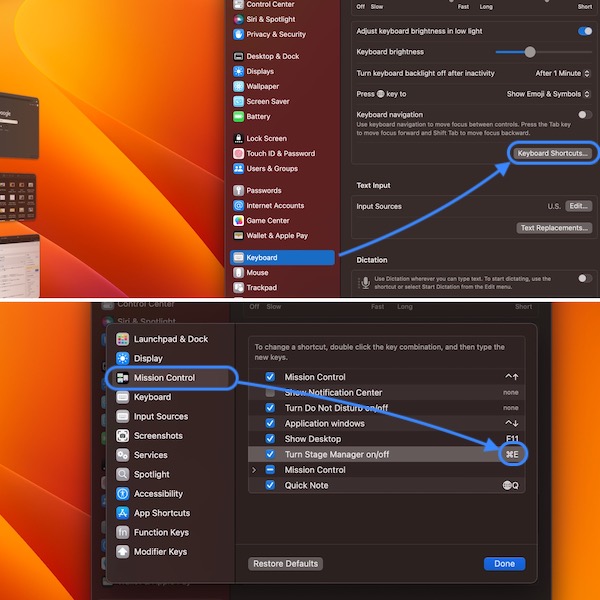Click the ⌘E Stage Manager shortcut value
The image size is (600, 600).
click(512, 454)
